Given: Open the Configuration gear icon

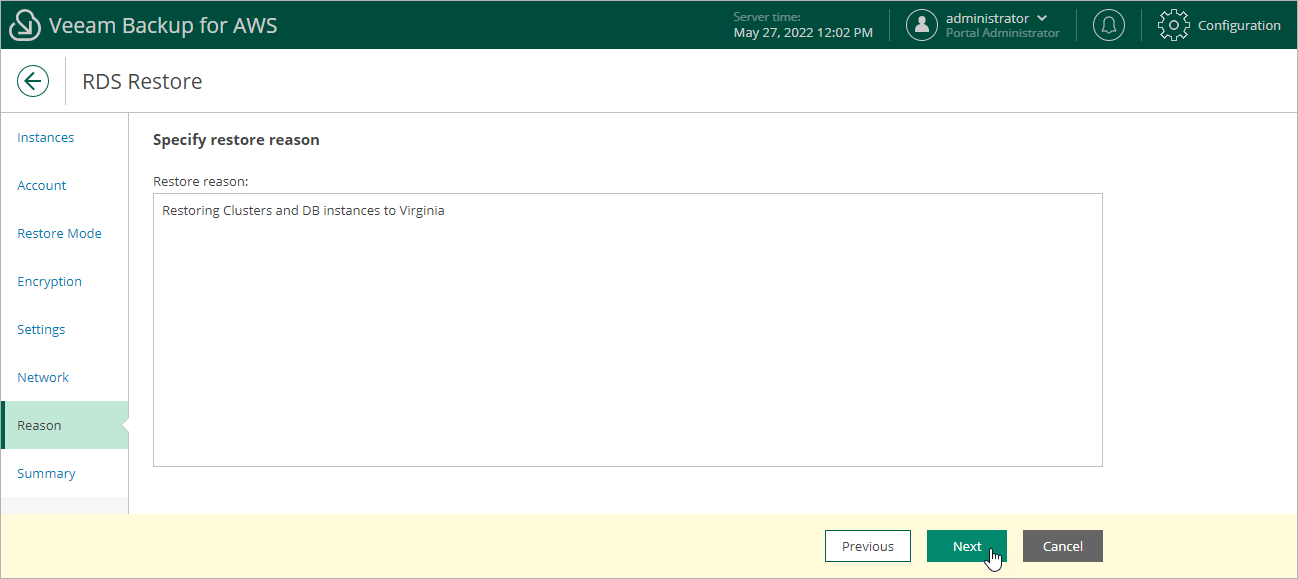Looking at the screenshot, I should click(1174, 26).
